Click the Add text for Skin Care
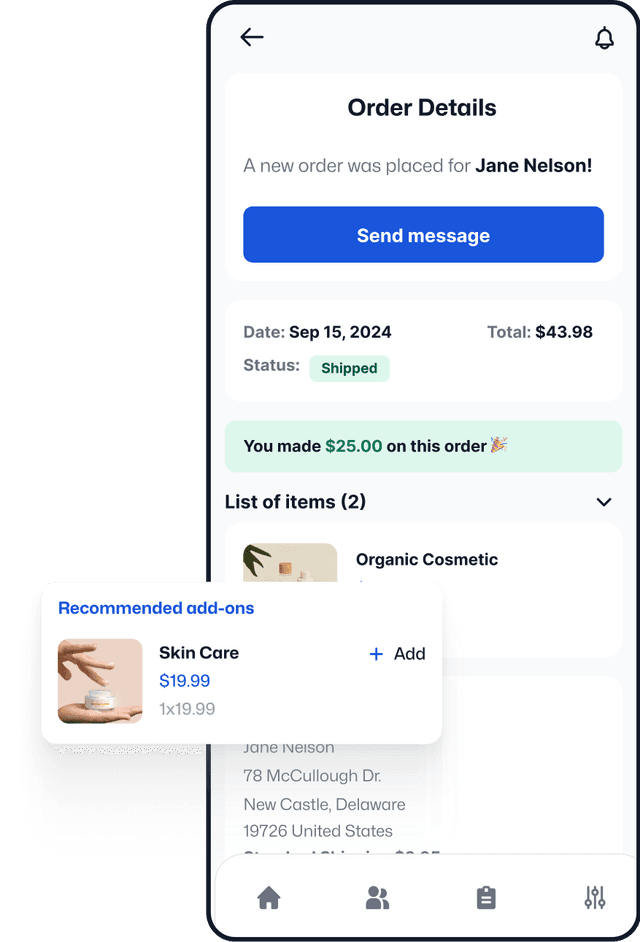The width and height of the screenshot is (640, 942). pyautogui.click(x=409, y=654)
